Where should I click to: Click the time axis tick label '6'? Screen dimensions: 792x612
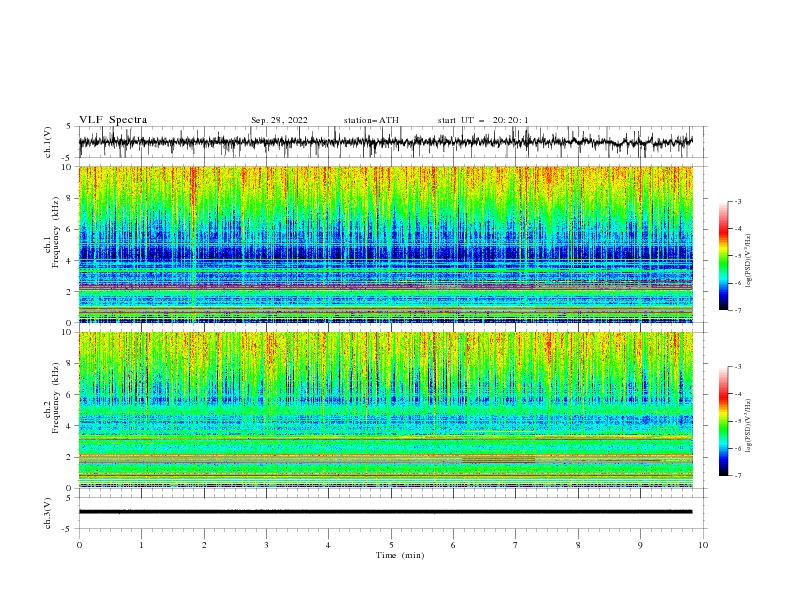click(x=453, y=545)
